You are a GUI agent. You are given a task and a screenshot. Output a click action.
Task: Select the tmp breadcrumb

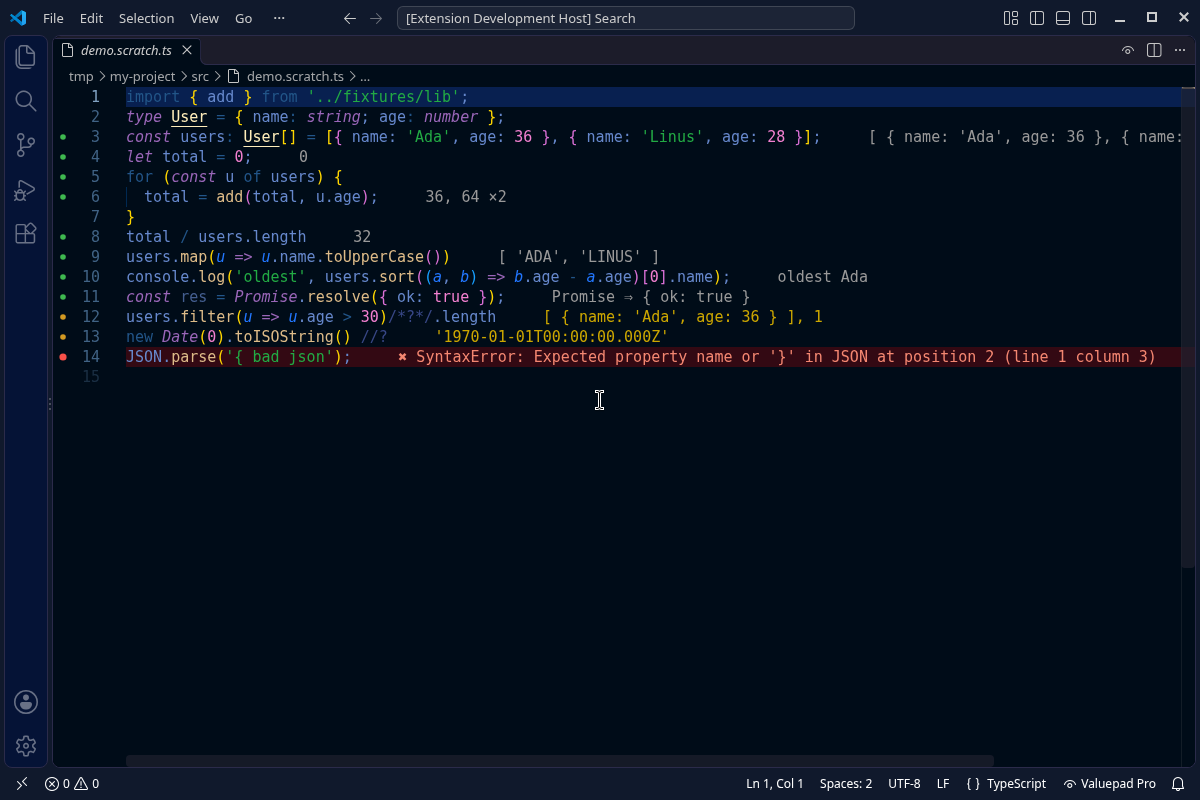coord(81,76)
